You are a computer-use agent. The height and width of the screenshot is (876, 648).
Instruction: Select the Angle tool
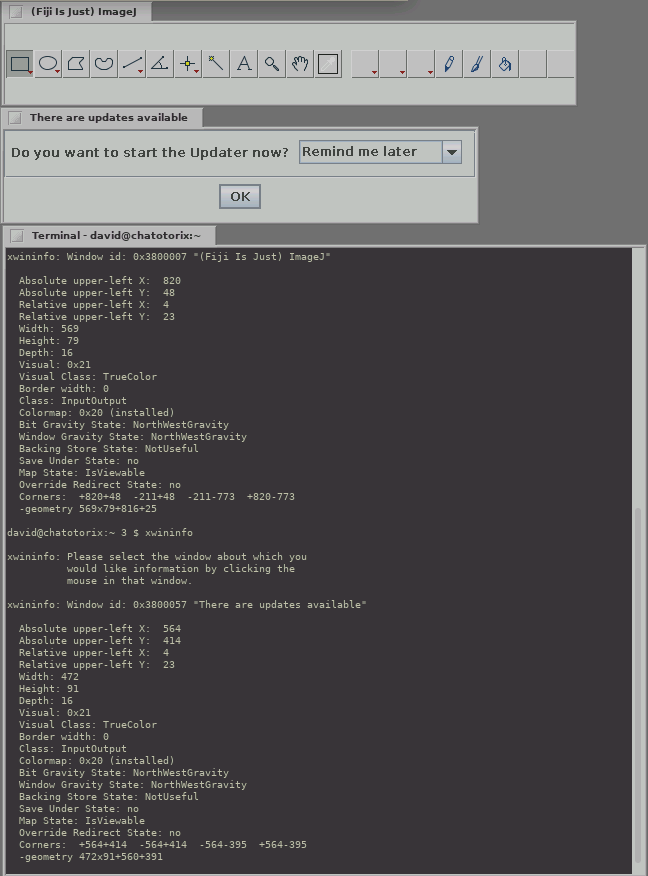point(160,65)
